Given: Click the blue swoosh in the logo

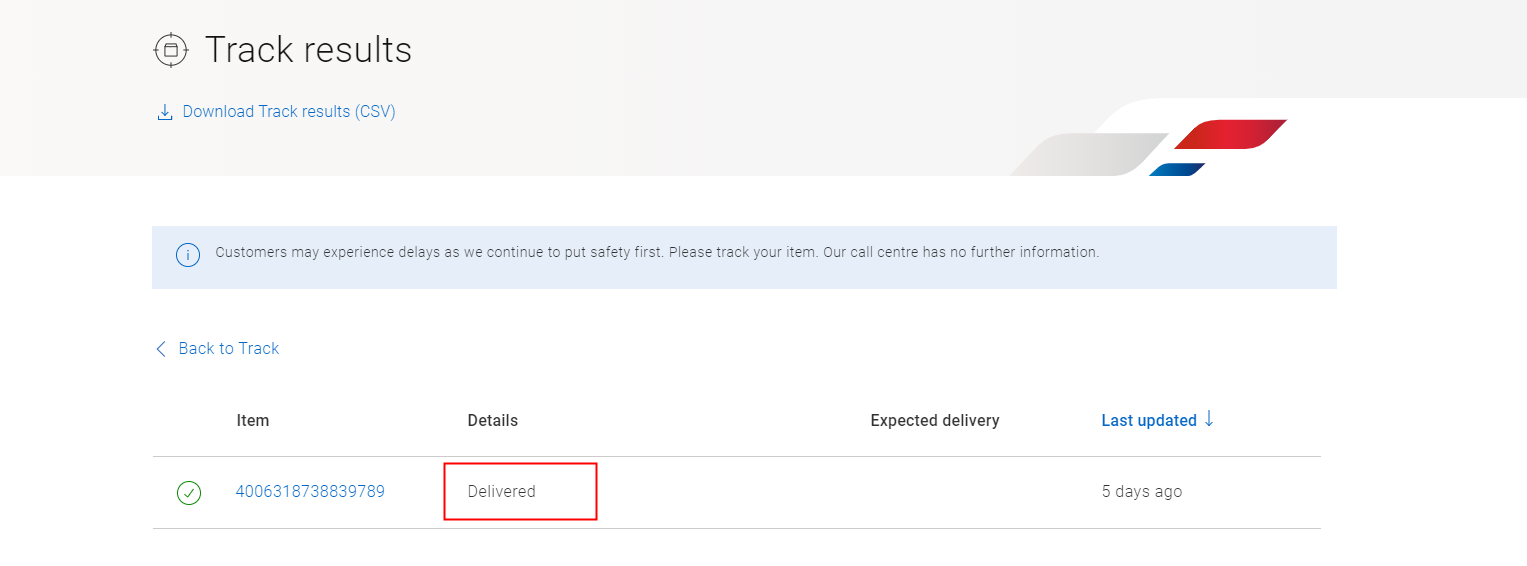Looking at the screenshot, I should click(x=1177, y=169).
